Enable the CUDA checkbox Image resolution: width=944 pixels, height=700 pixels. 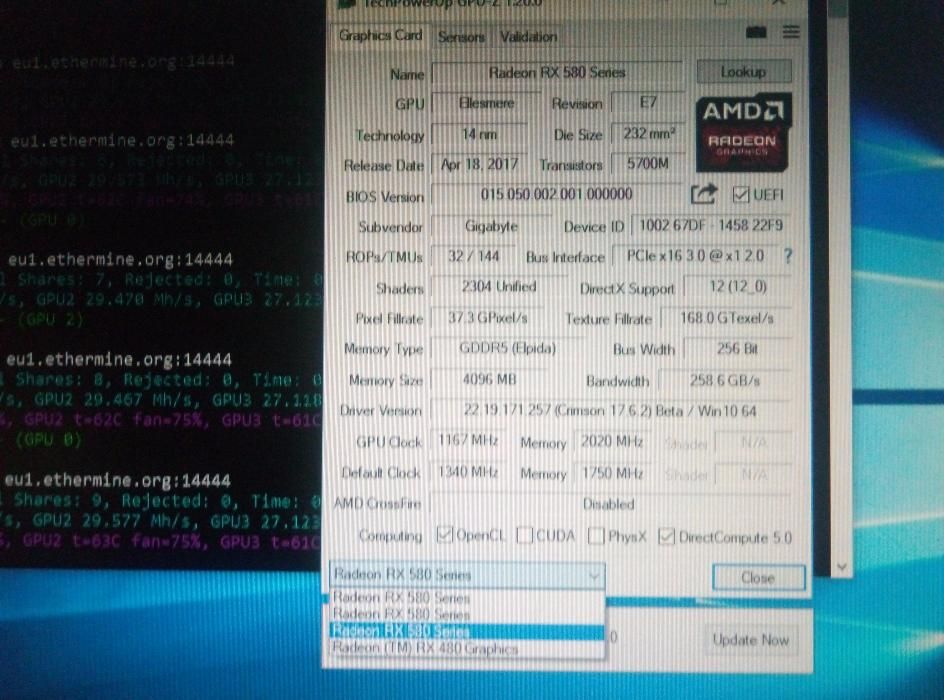[525, 537]
